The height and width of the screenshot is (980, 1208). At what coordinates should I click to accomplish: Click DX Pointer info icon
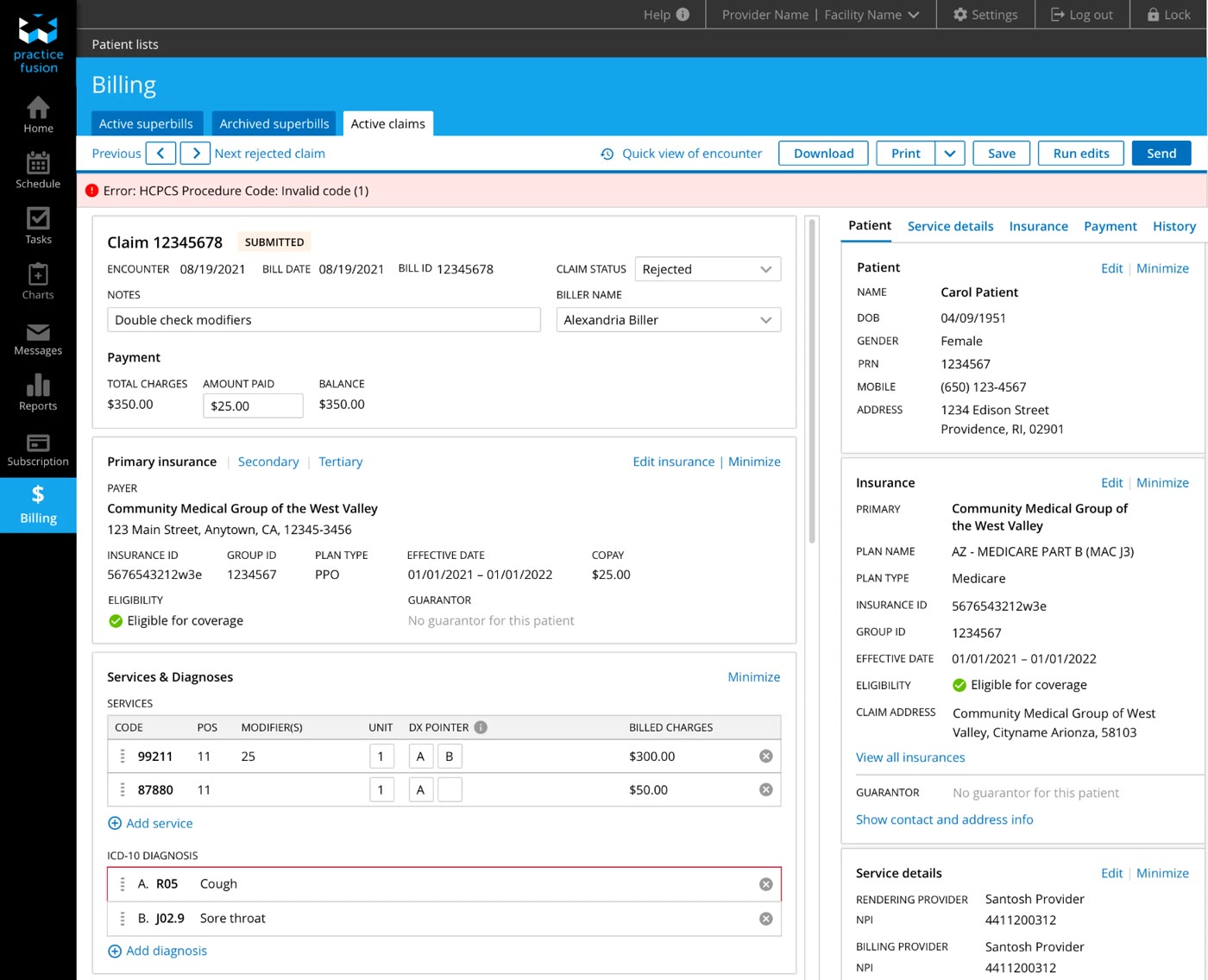point(481,727)
